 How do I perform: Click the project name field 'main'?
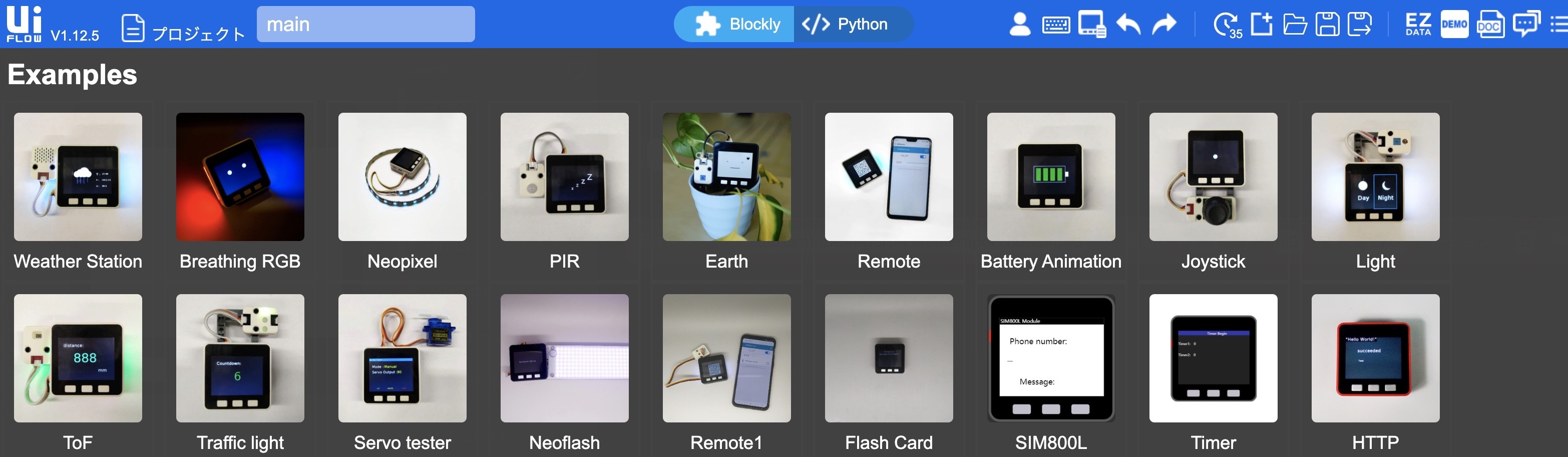[x=366, y=25]
